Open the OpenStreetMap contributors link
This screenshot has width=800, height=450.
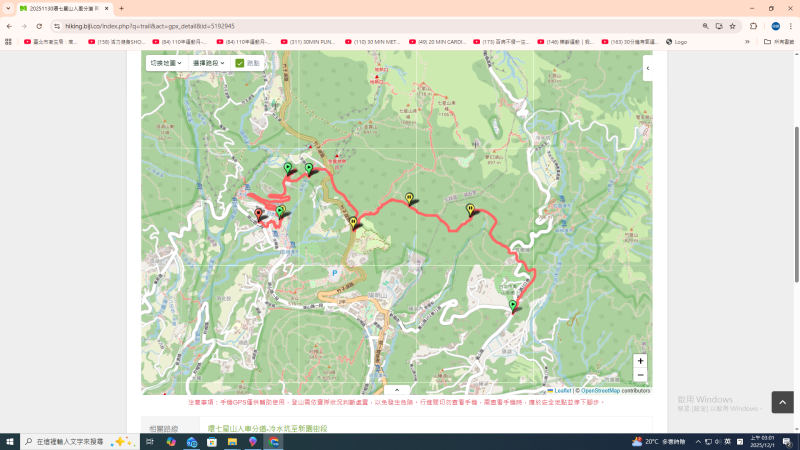coord(615,391)
